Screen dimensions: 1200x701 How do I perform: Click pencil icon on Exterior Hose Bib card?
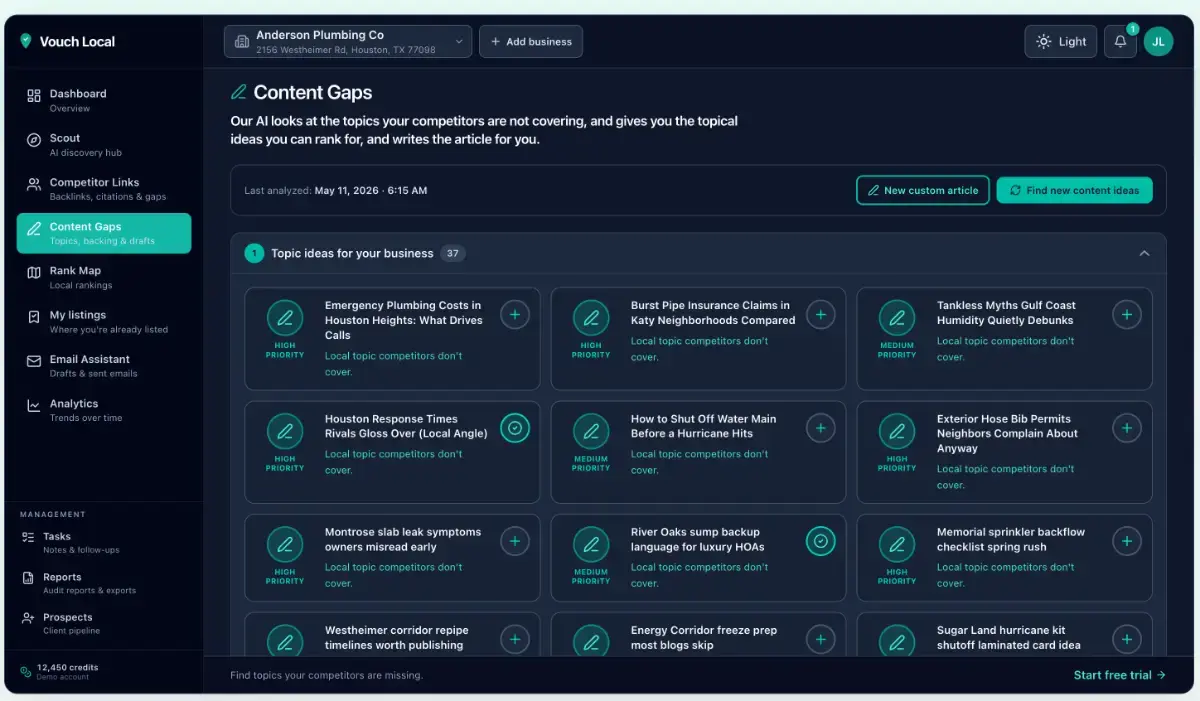[897, 432]
